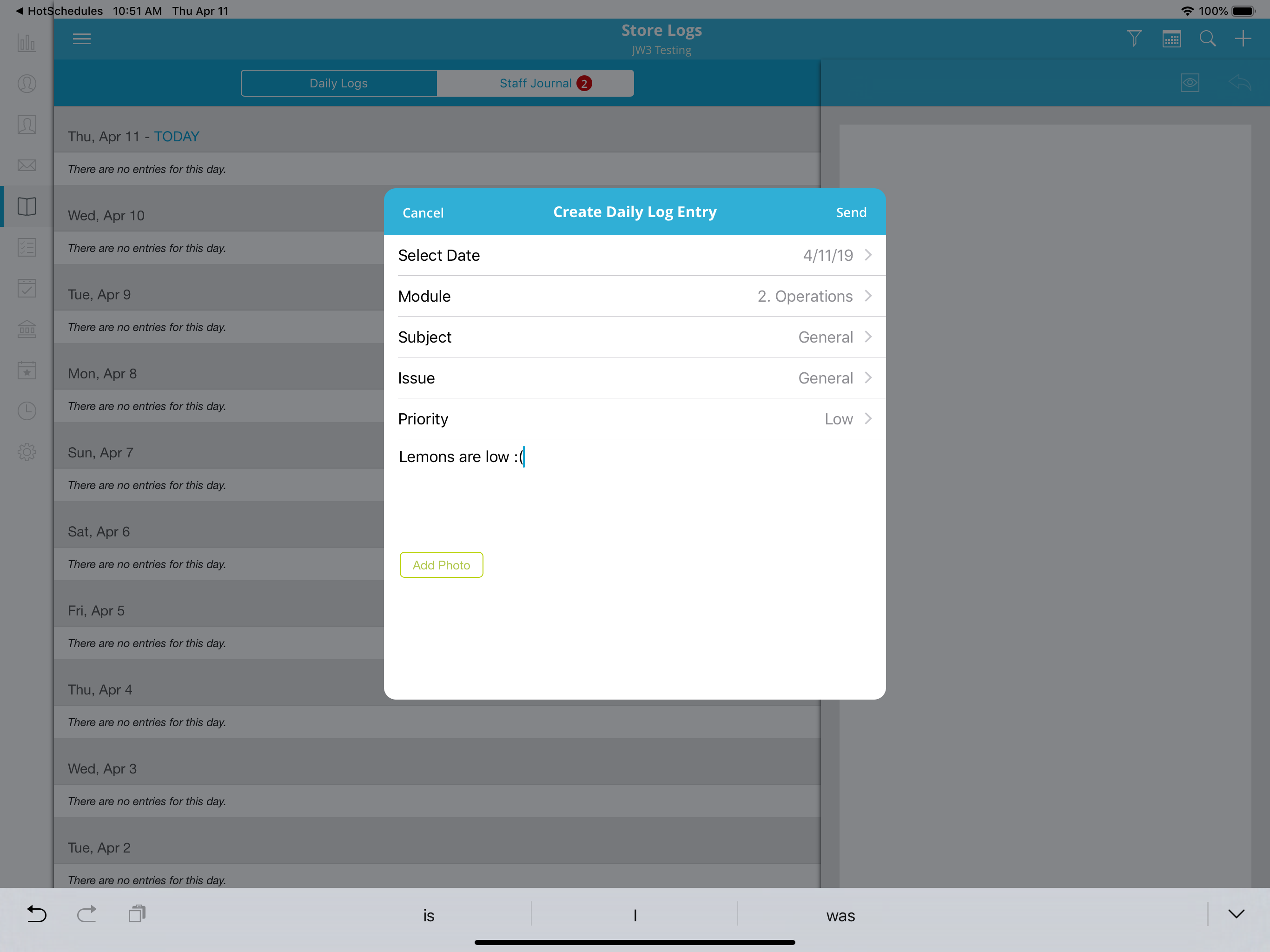Open the calendar star icon in sidebar
The width and height of the screenshot is (1270, 952).
pos(26,370)
